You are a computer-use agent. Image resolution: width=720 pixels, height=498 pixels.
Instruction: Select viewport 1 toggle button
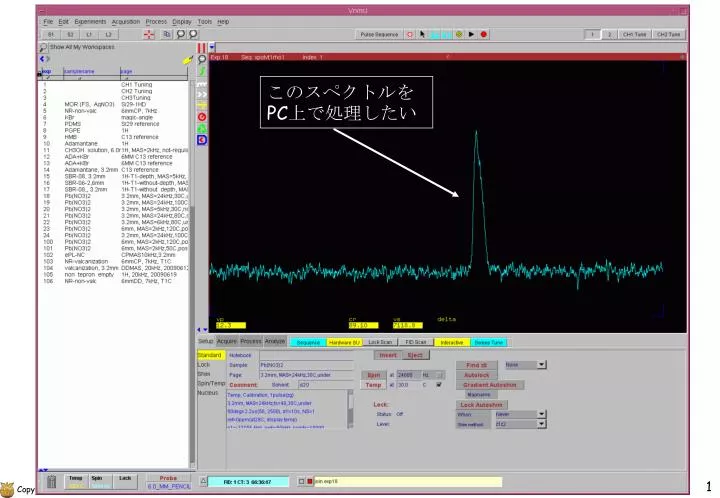tap(592, 34)
